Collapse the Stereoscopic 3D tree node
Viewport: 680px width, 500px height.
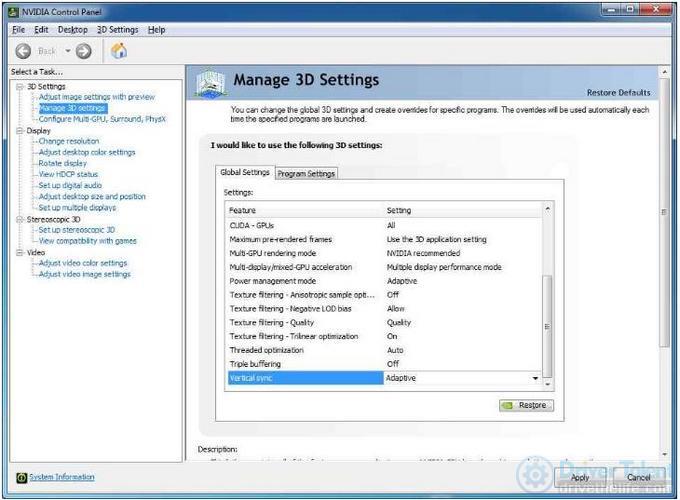pos(20,219)
